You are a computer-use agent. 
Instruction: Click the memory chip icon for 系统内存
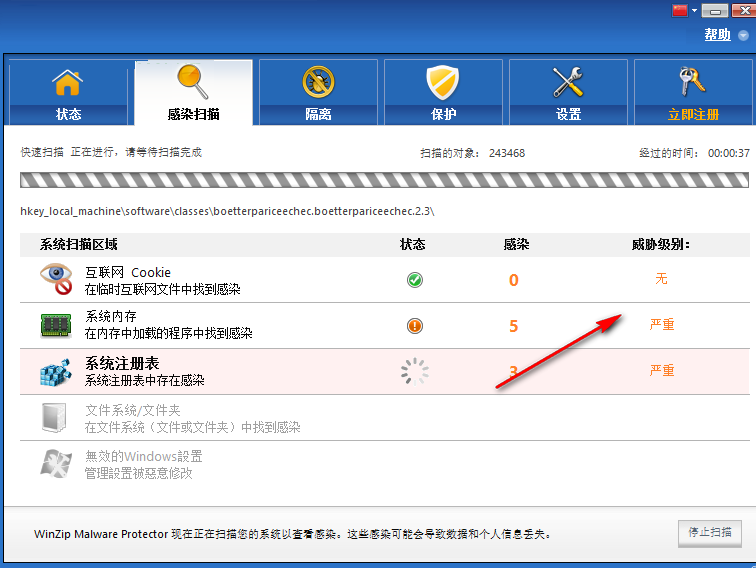point(56,325)
